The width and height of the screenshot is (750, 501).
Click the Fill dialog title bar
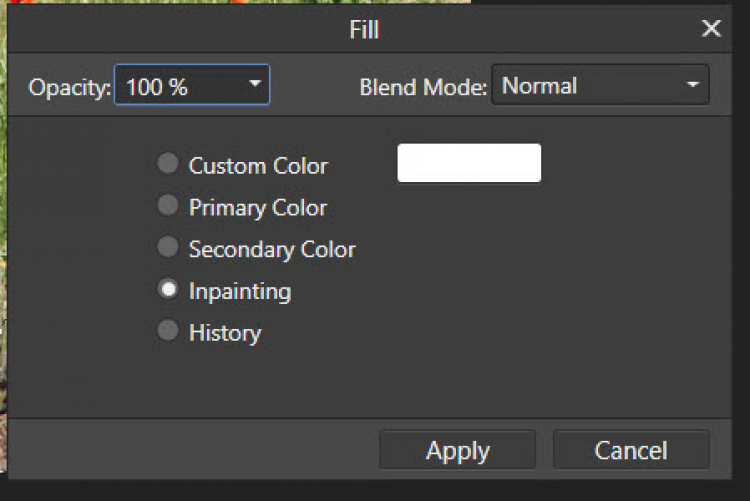(364, 29)
